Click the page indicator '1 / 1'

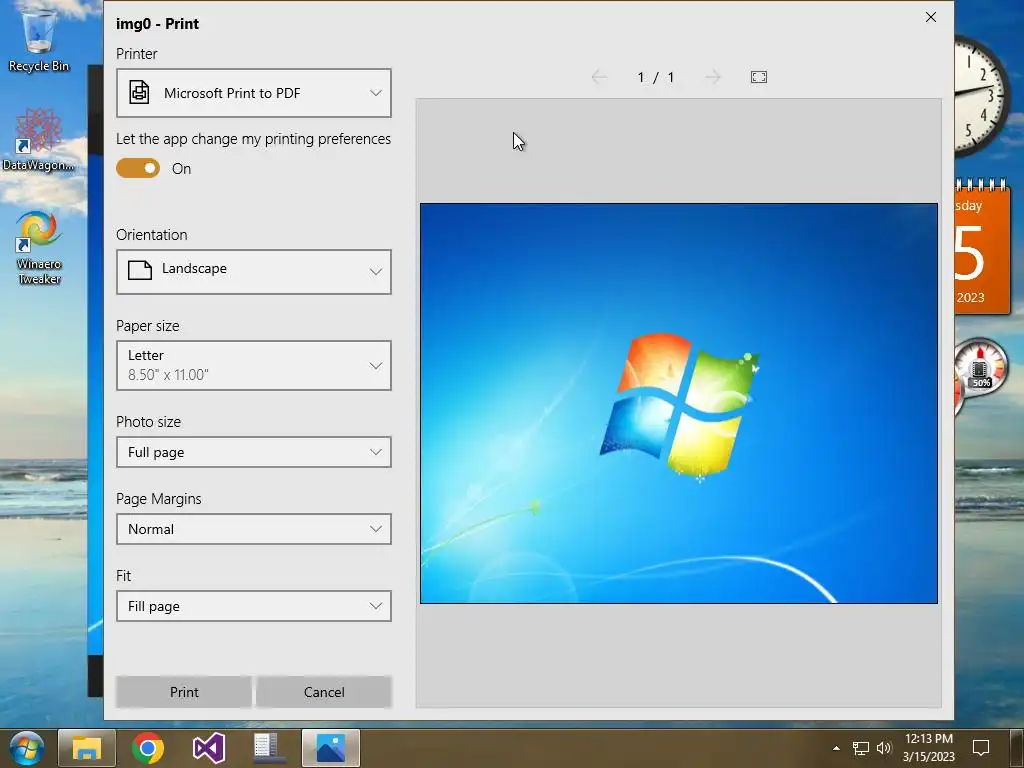(655, 77)
